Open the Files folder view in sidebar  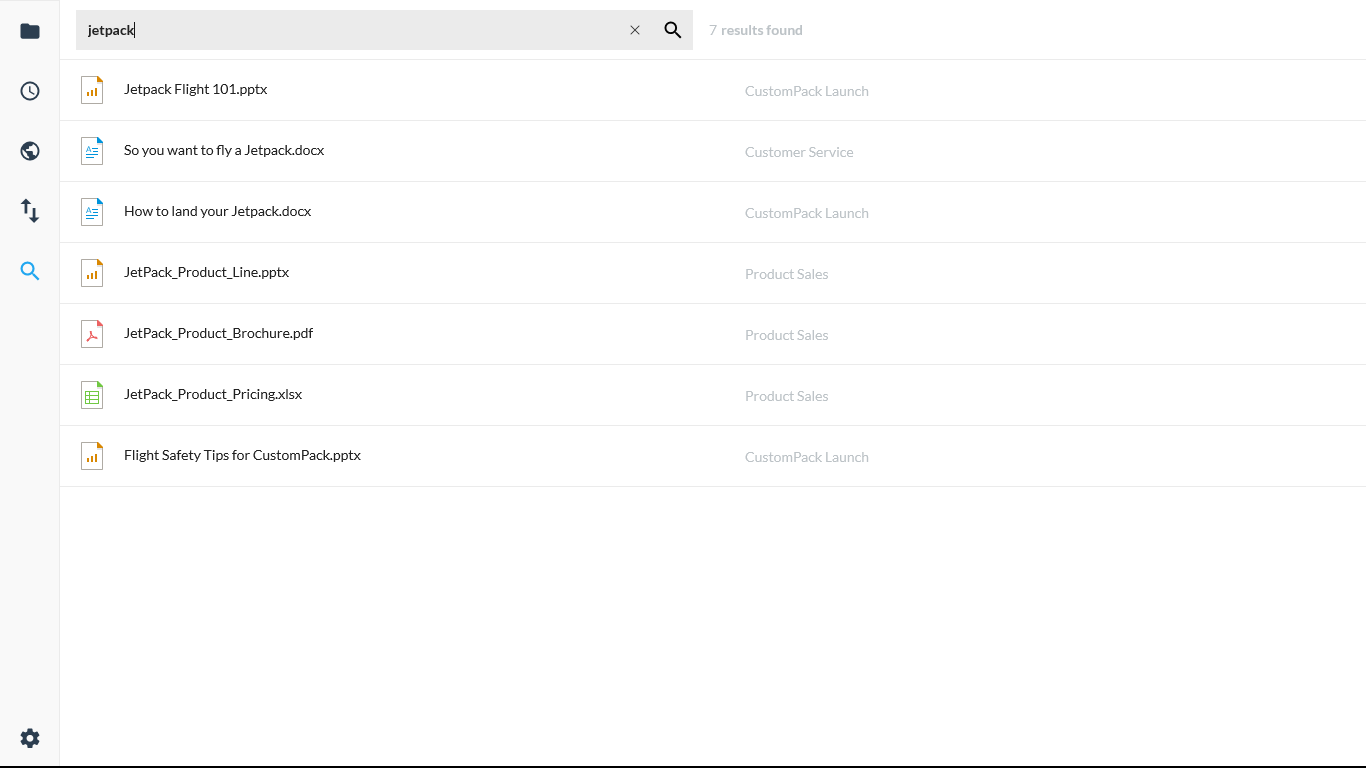coord(29,30)
